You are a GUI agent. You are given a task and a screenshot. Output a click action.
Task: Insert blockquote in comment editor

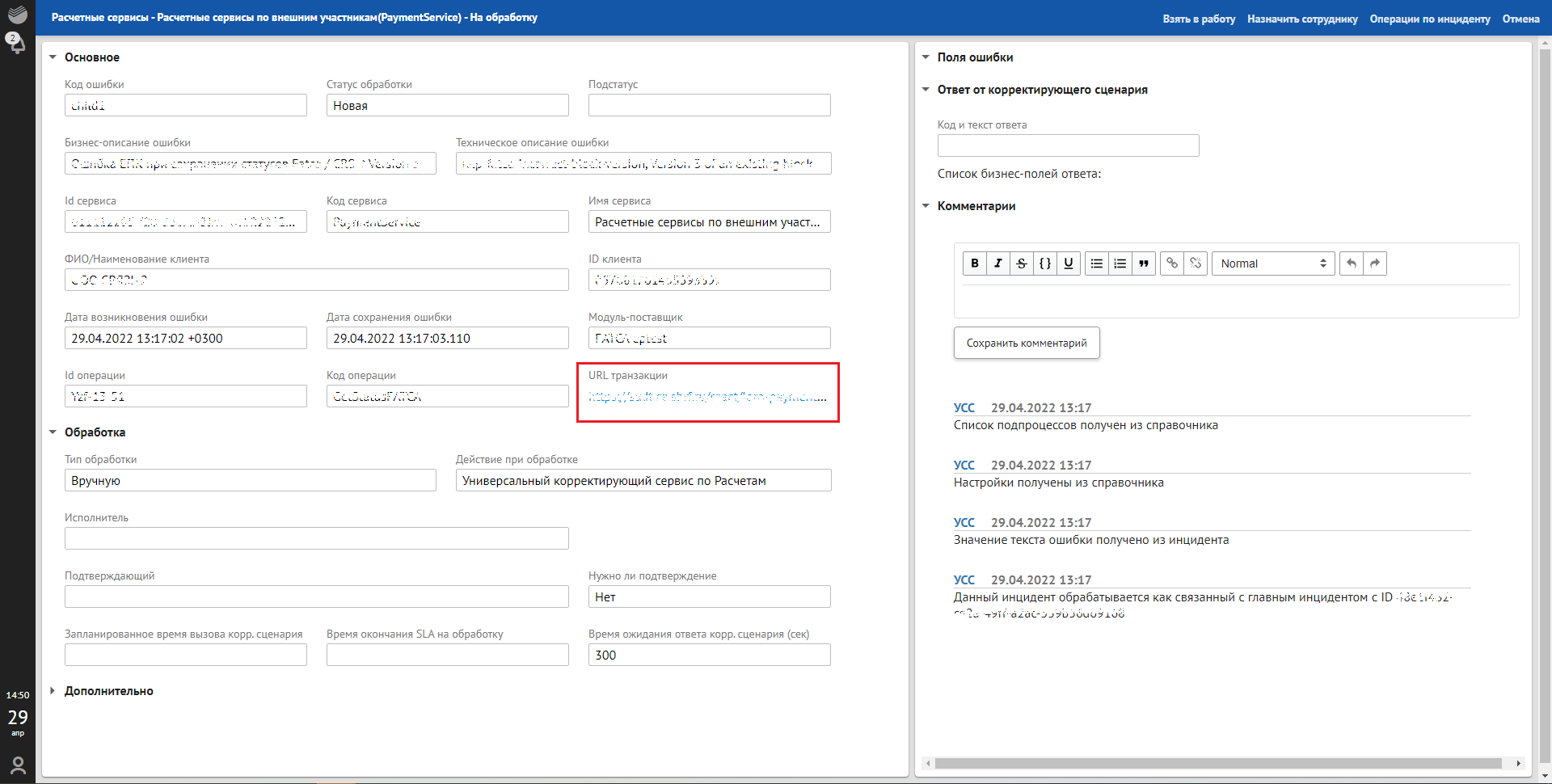(x=1144, y=263)
